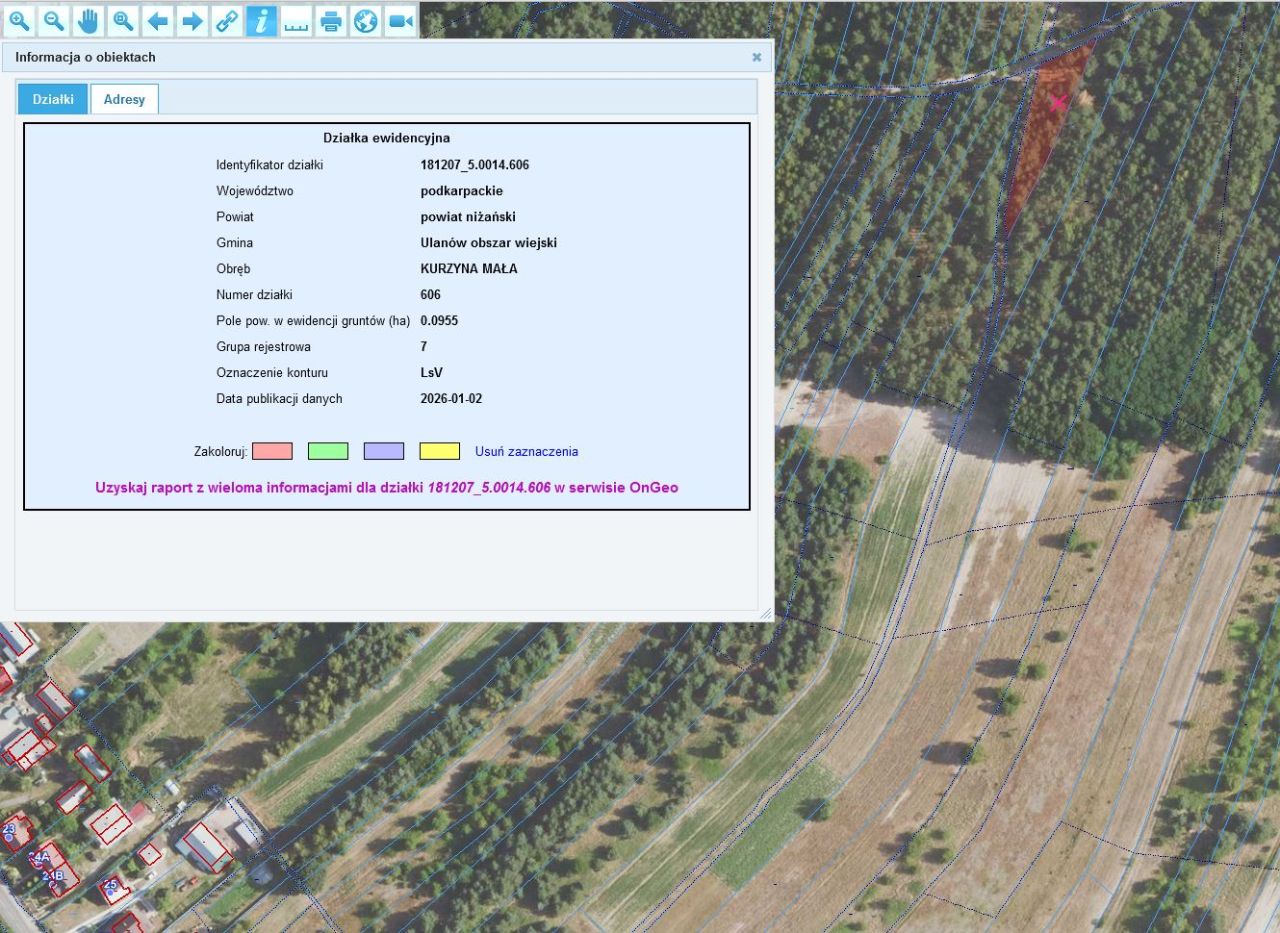Click the Usuń zaznaczenia link
Screen dimensions: 1280x933
tap(527, 451)
